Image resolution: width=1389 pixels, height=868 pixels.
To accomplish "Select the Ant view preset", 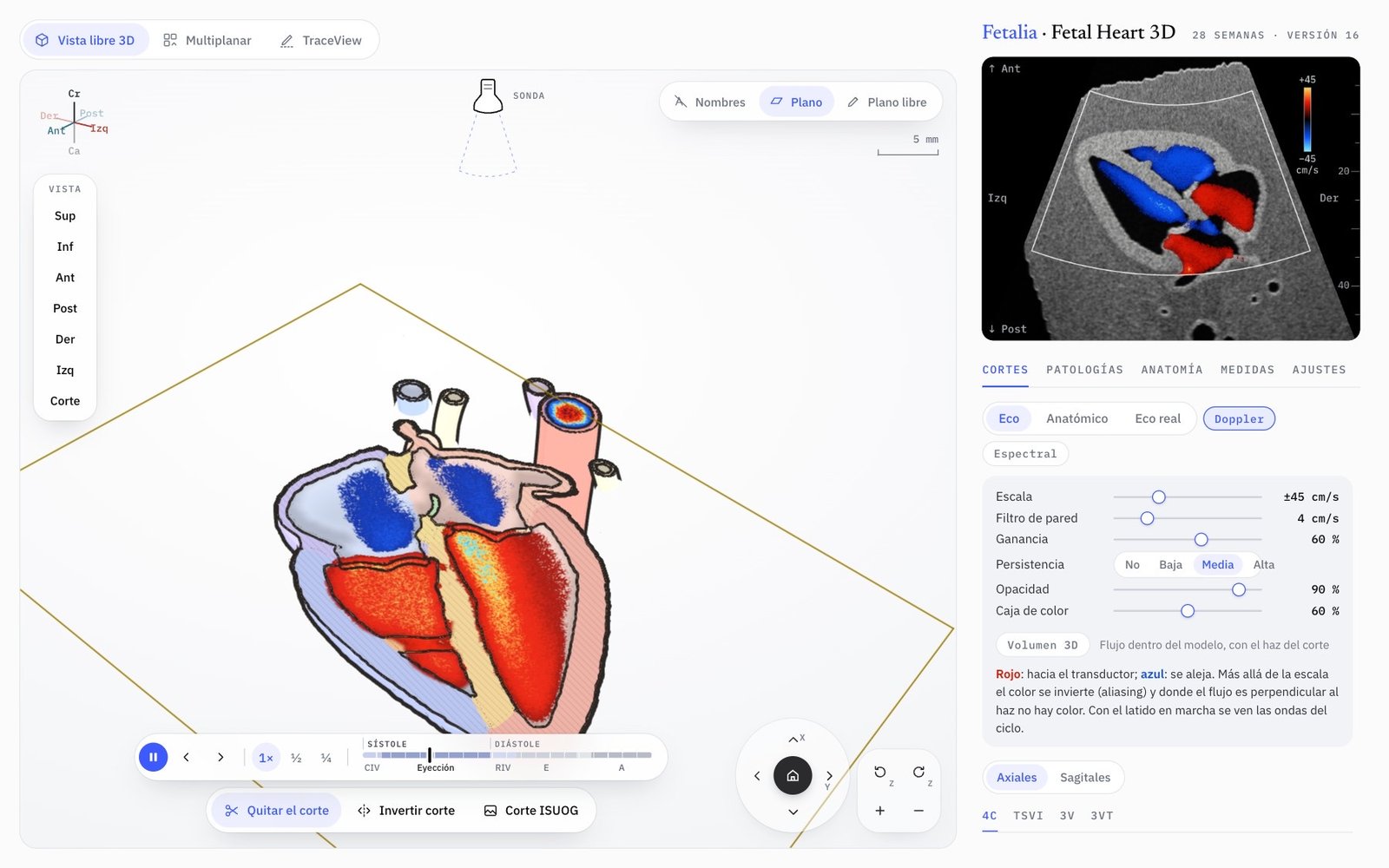I will pos(65,278).
